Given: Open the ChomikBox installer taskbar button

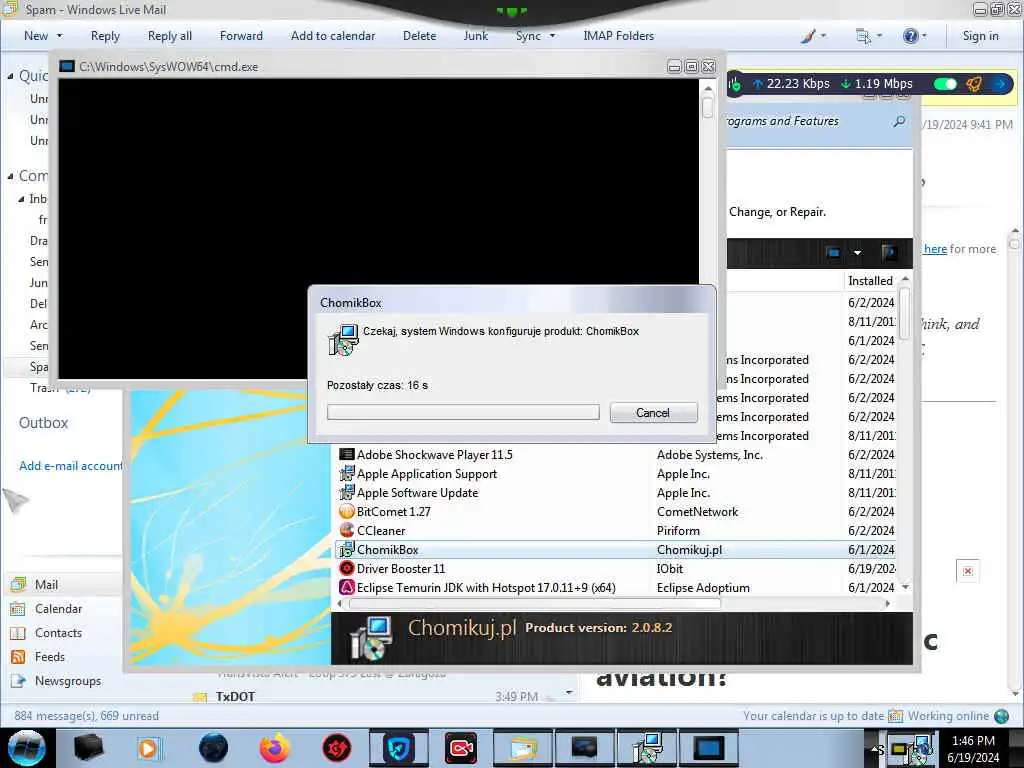Looking at the screenshot, I should (x=647, y=748).
